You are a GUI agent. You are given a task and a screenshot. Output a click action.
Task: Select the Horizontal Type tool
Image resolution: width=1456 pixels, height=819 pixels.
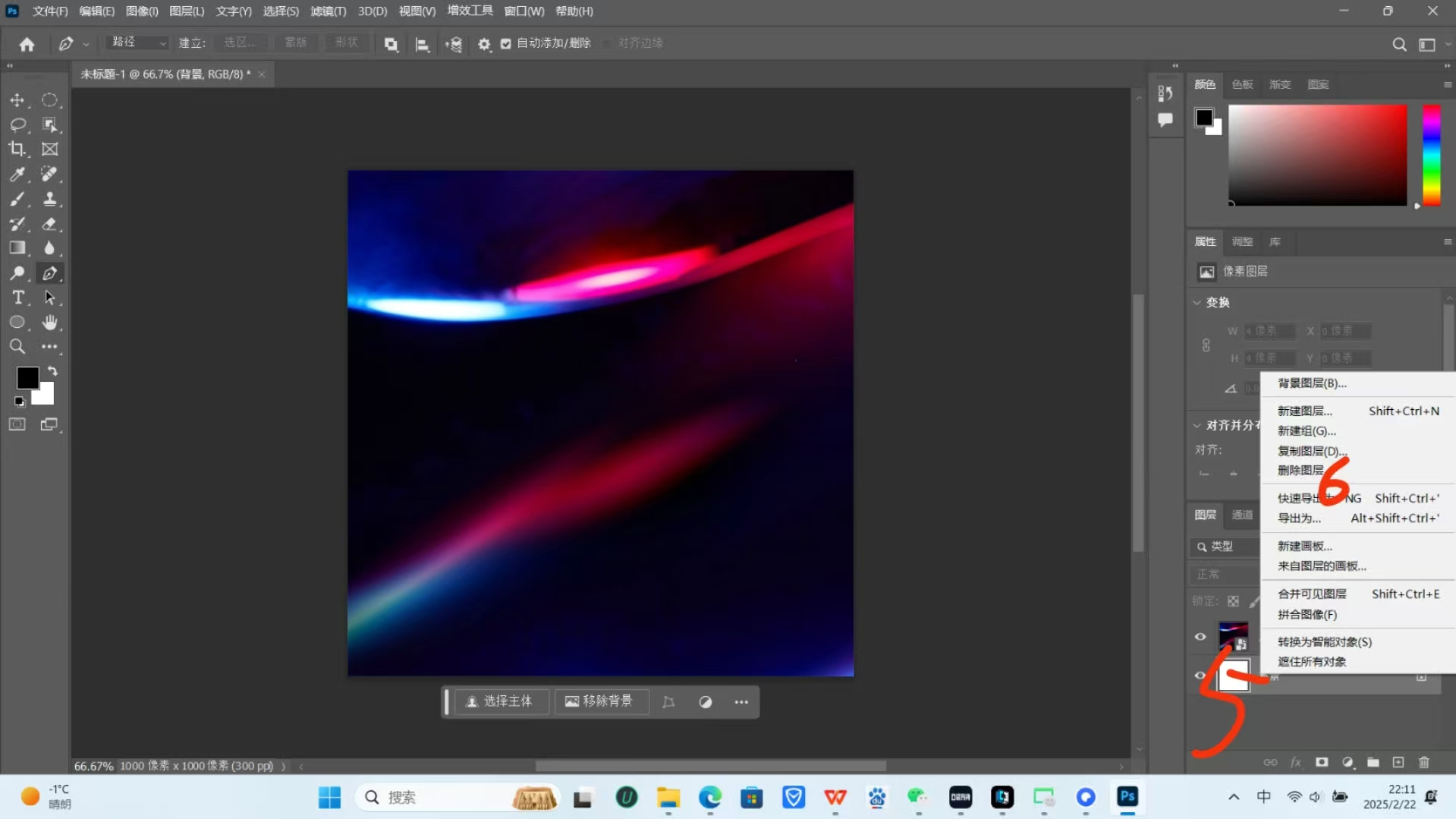point(17,298)
